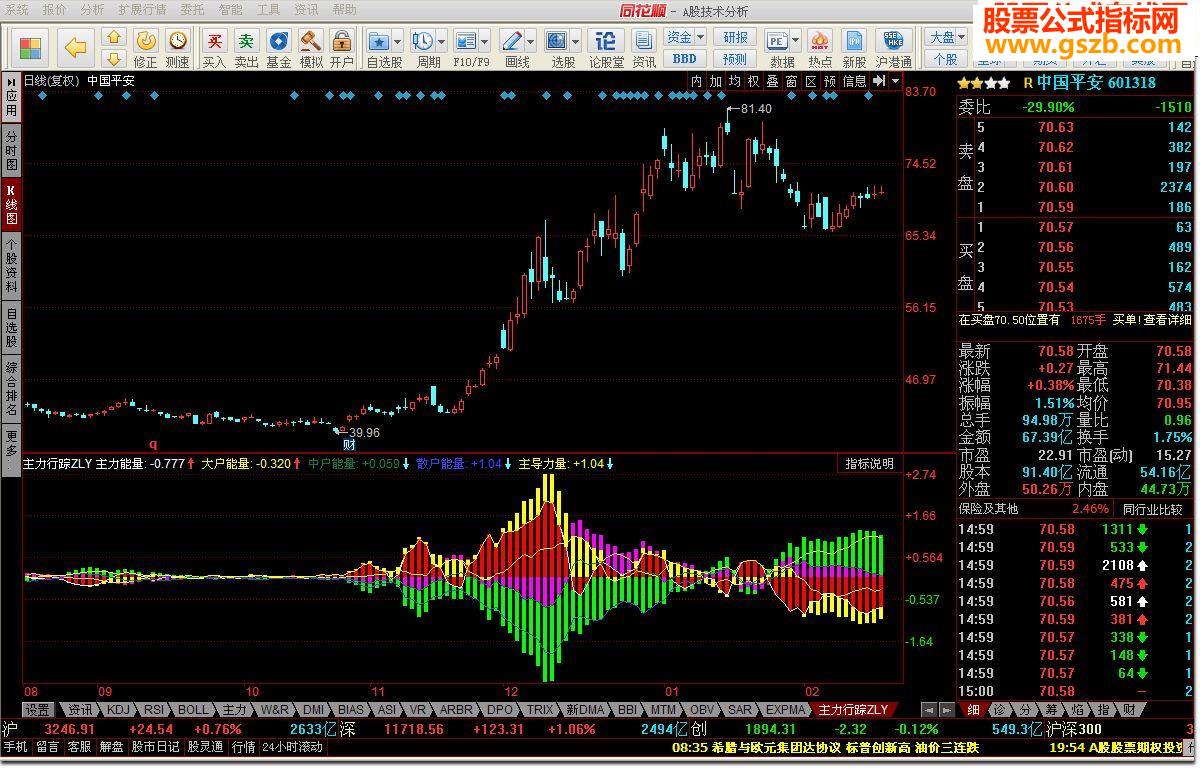The height and width of the screenshot is (768, 1200).
Task: Switch to the EXPMA indicator tab
Action: [x=786, y=710]
